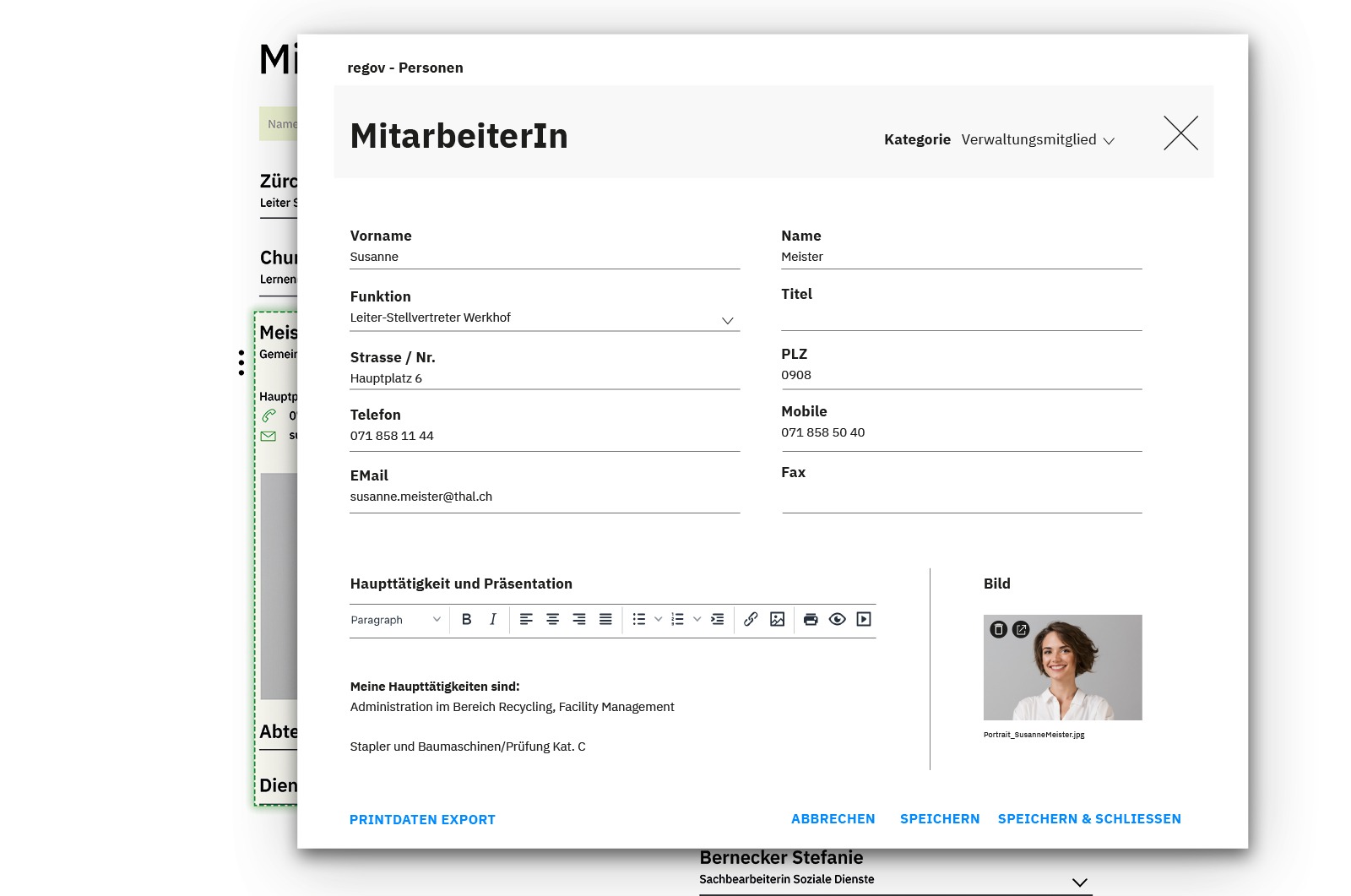The image size is (1351, 896).
Task: Insert an image into the text editor
Action: pyautogui.click(x=777, y=619)
